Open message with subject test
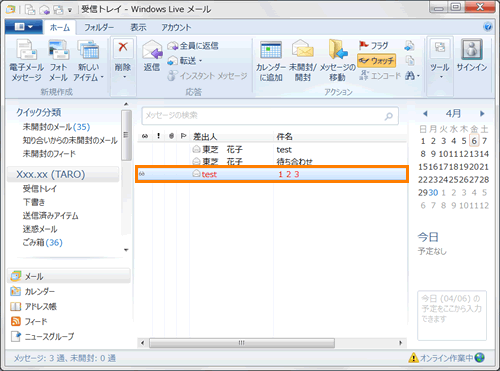Viewport: 500px width, 371px height. 272,150
